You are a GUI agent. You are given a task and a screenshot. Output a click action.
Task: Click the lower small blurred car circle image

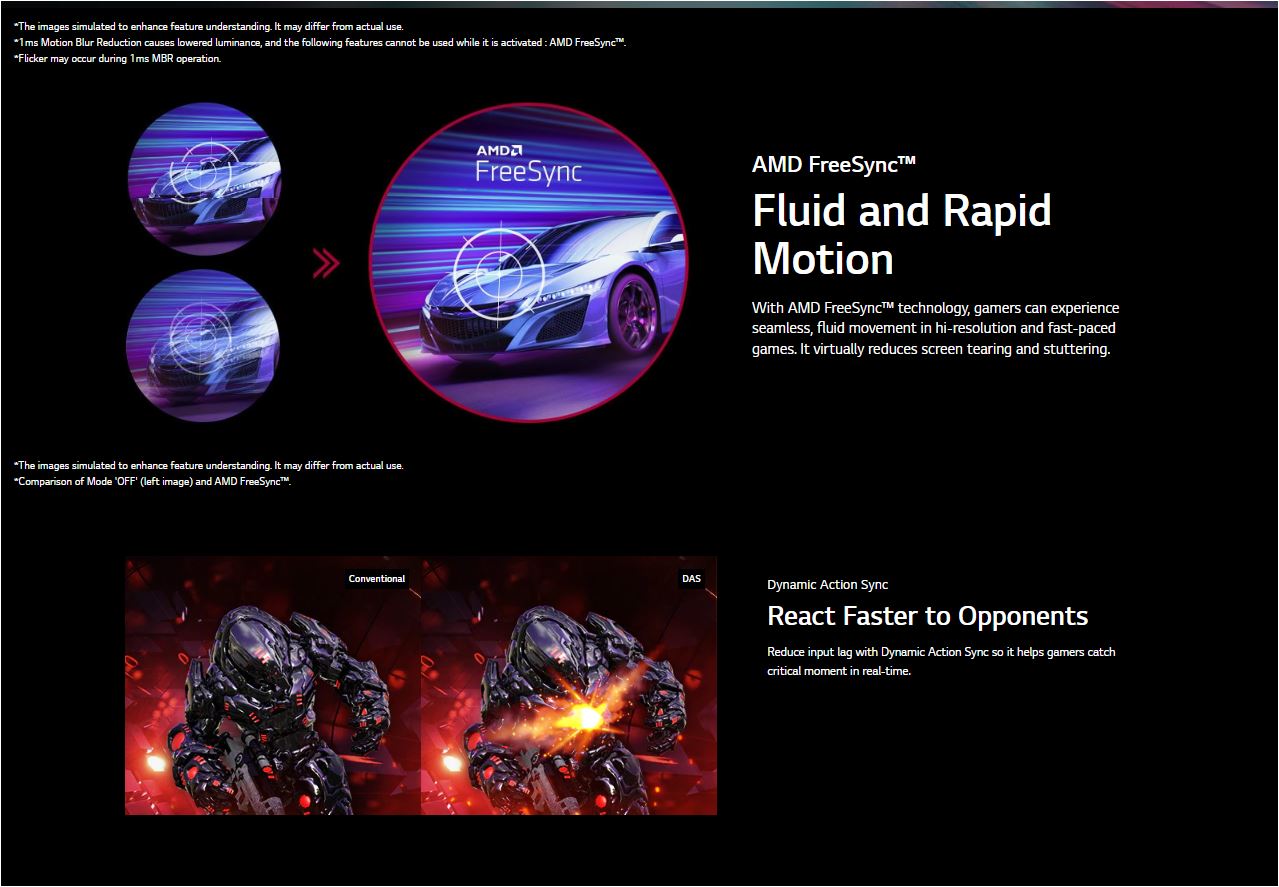[204, 345]
